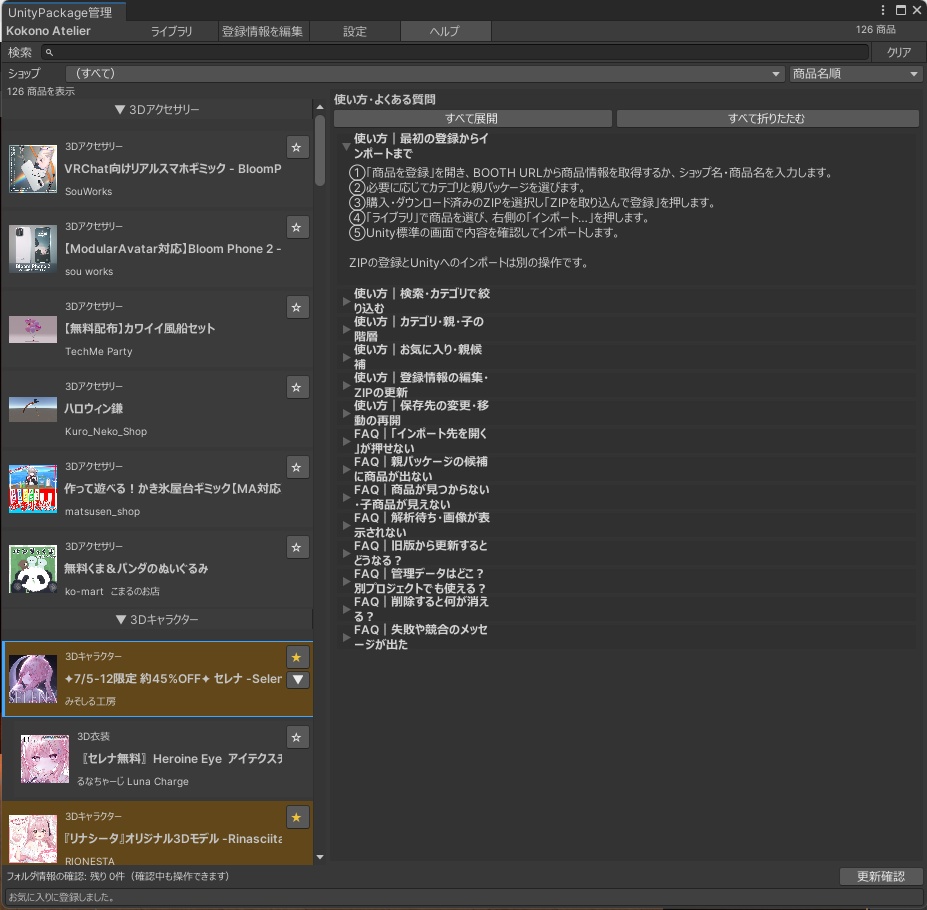Click the matsusen_shop shop name
This screenshot has width=927, height=910.
pos(102,511)
